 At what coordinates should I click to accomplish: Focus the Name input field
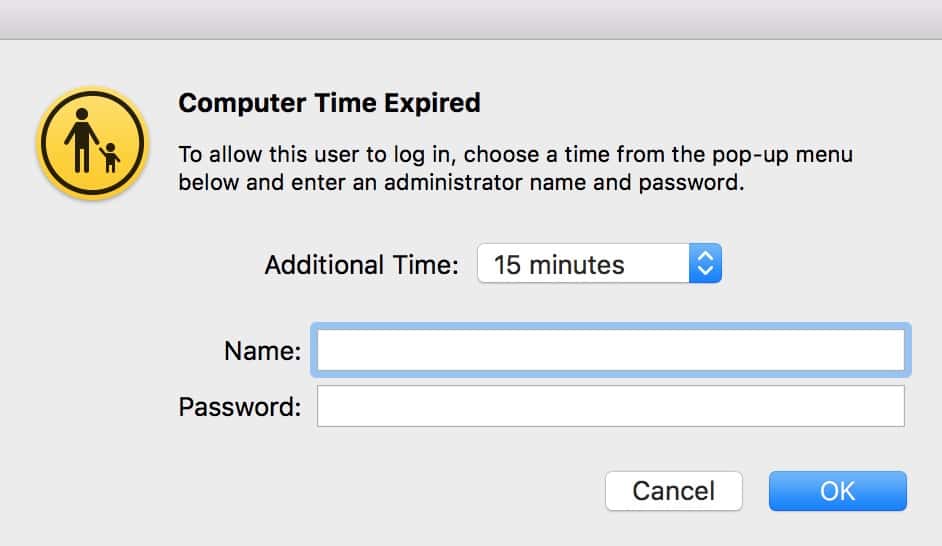(610, 351)
